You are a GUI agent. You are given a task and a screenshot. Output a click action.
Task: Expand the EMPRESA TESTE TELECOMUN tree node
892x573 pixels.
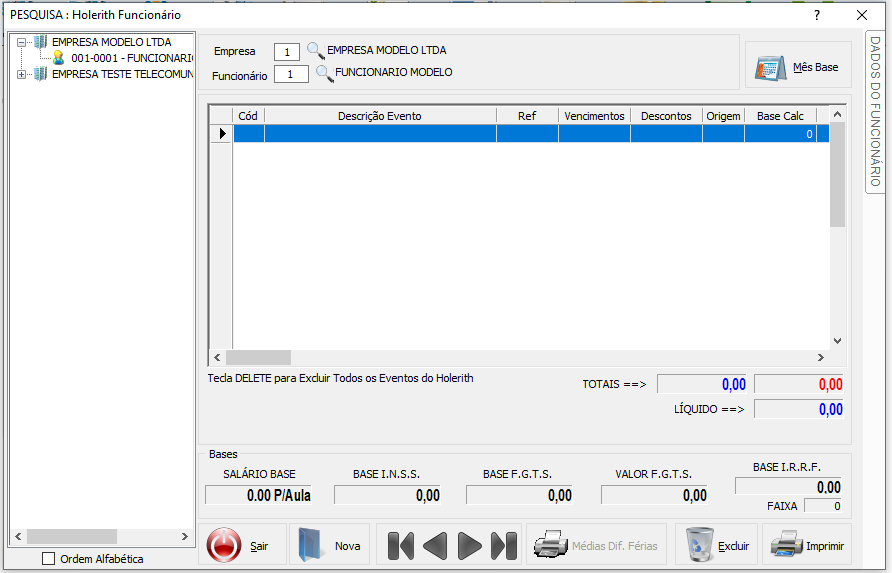coord(21,74)
